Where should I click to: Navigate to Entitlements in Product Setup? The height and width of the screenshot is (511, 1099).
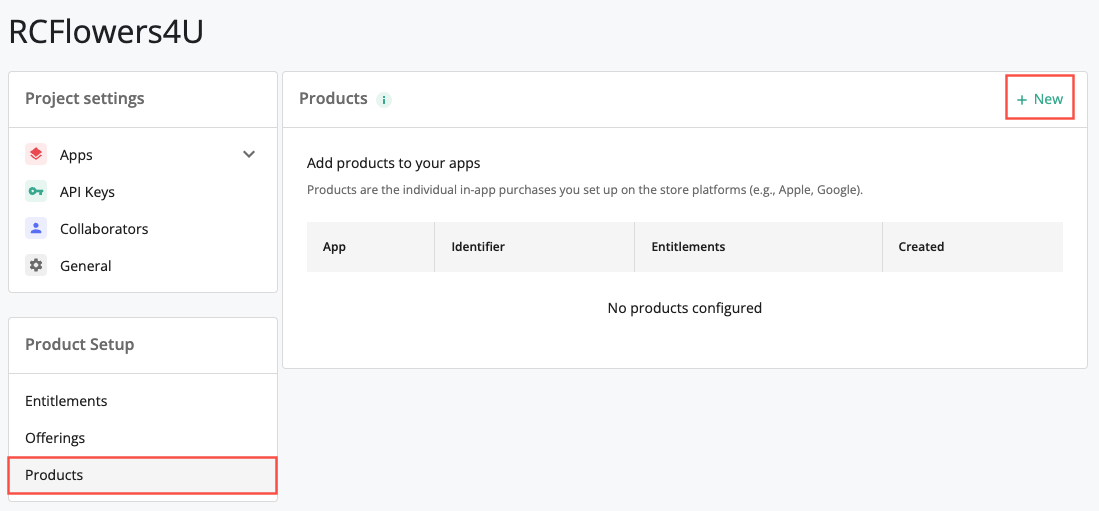(66, 401)
